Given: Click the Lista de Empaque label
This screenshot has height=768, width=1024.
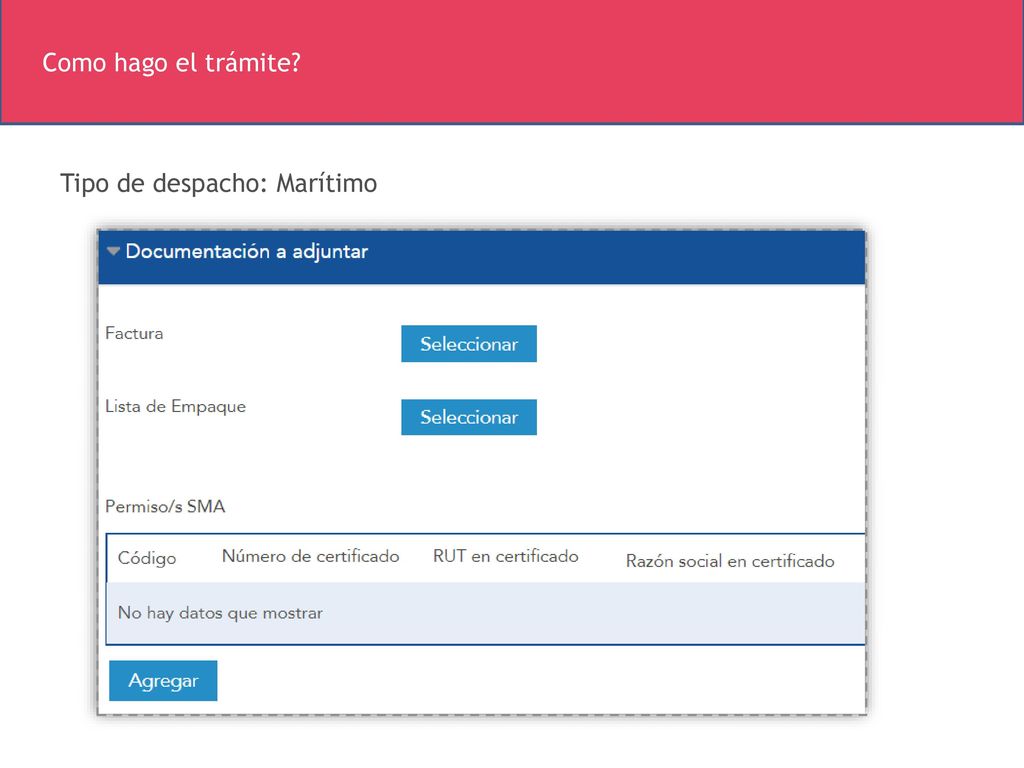Looking at the screenshot, I should click(176, 406).
